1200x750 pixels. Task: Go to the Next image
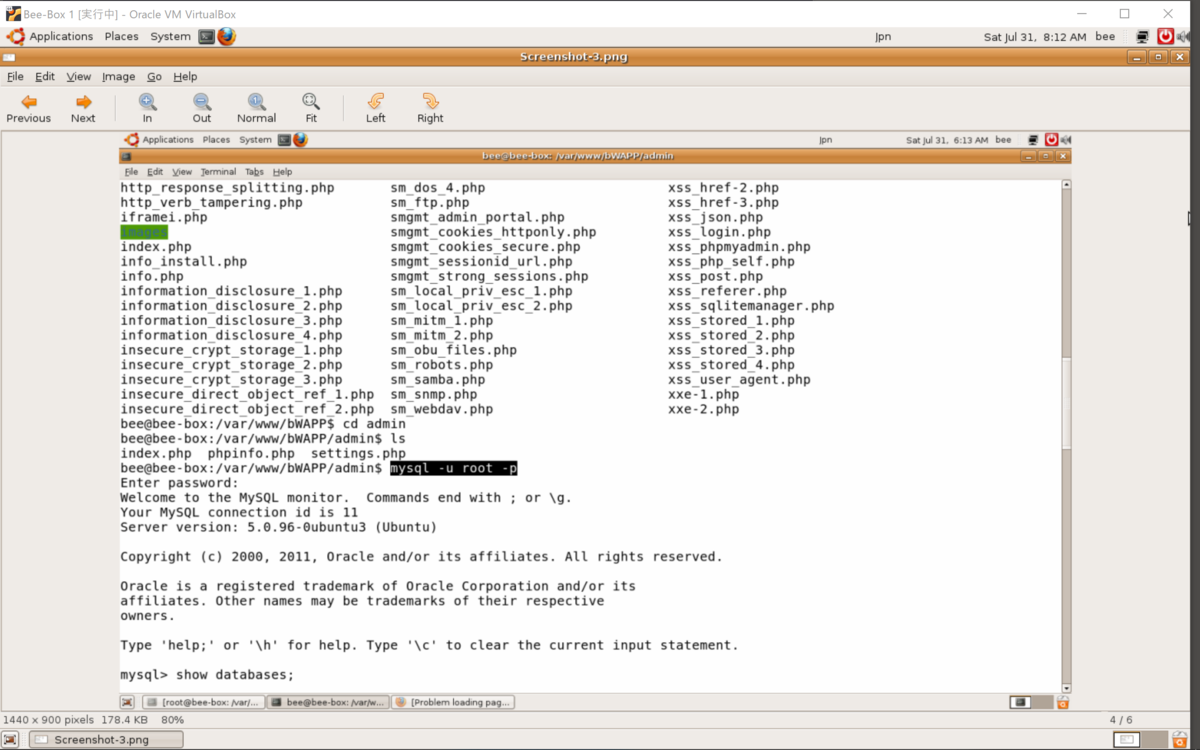[x=83, y=108]
